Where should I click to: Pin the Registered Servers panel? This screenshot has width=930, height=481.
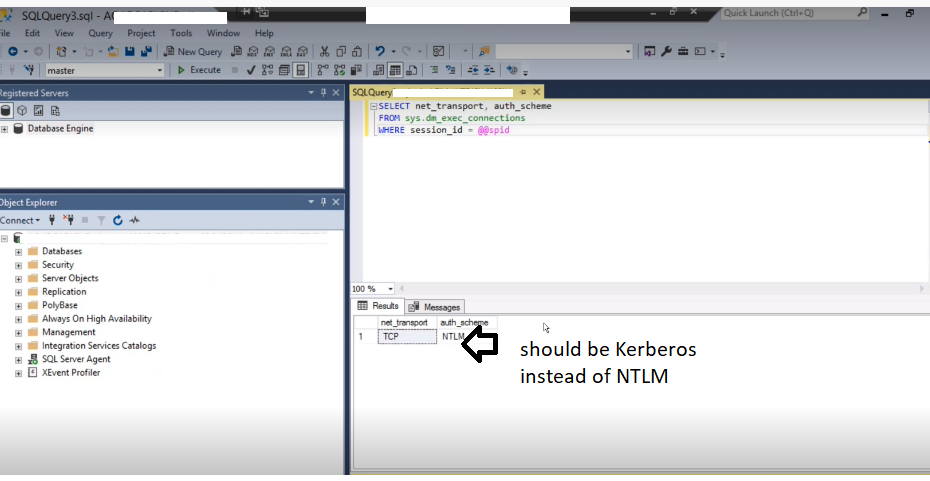323,93
